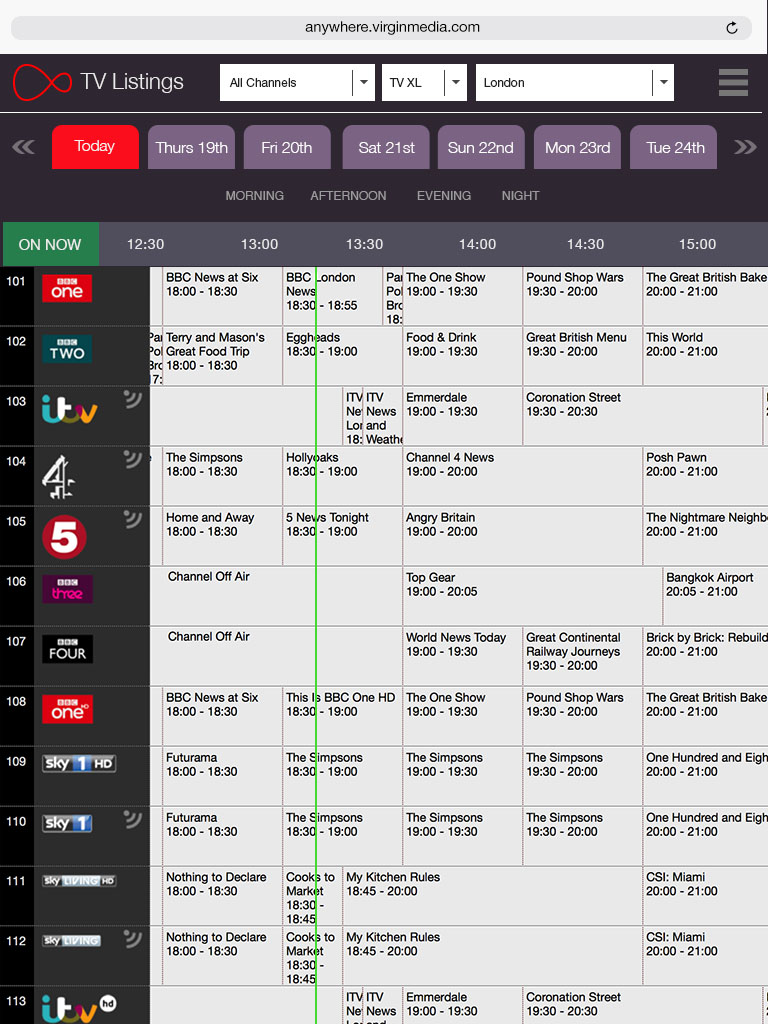Open the All Channels dropdown
Viewport: 768px width, 1024px height.
297,82
